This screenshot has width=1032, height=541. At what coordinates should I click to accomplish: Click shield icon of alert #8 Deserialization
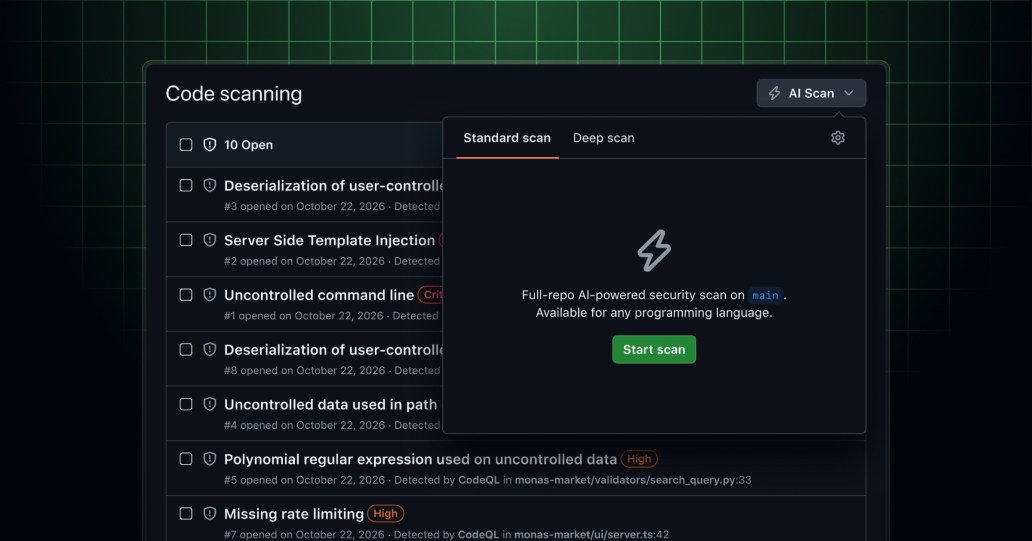tap(209, 349)
